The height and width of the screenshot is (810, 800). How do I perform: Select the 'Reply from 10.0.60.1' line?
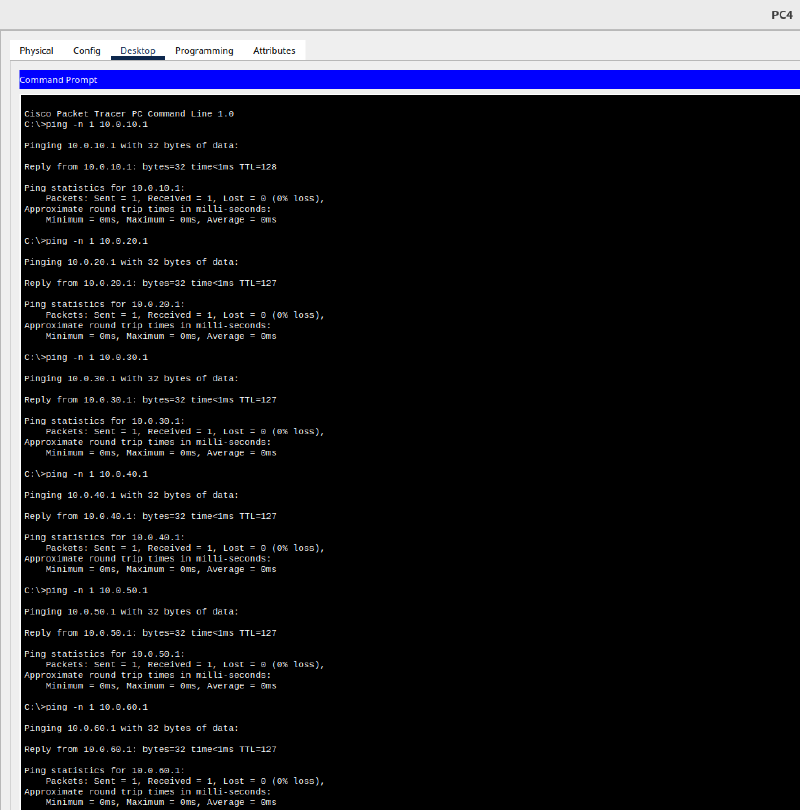[150, 749]
